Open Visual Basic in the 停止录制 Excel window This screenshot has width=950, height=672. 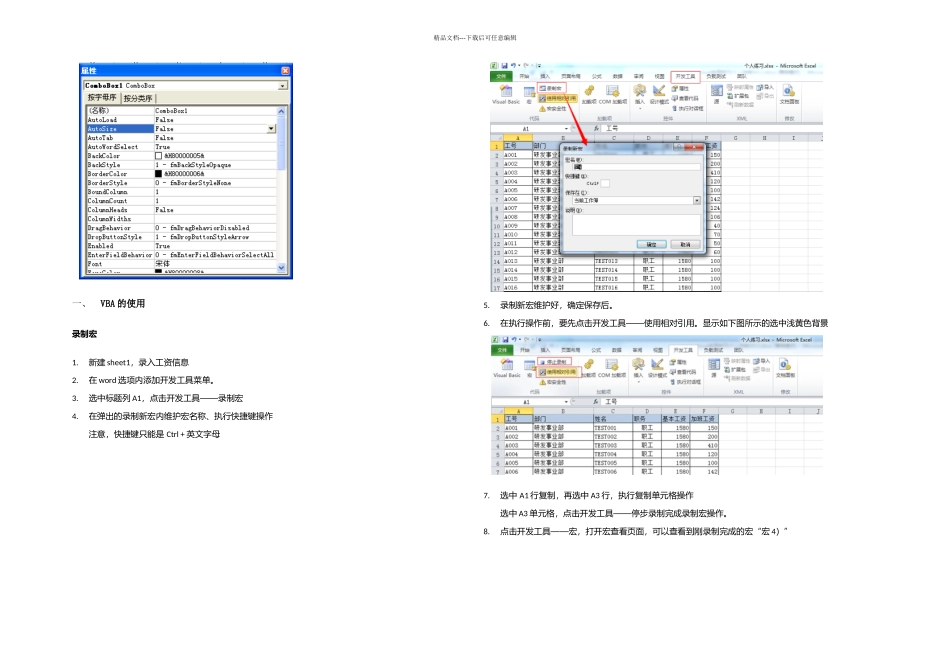507,368
